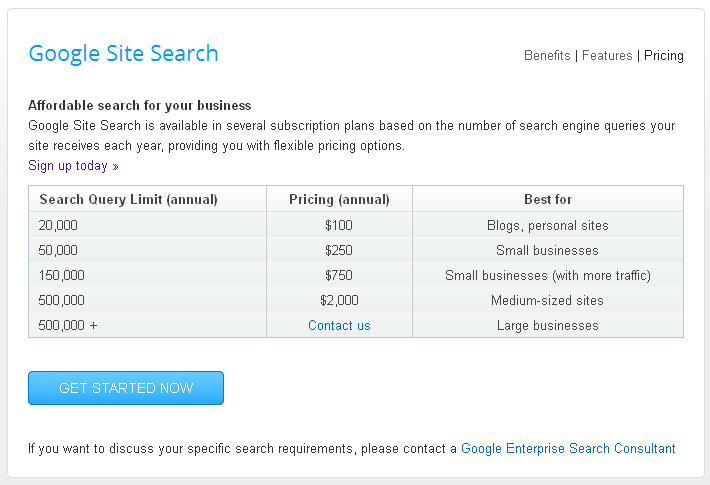Click the Best for column header

pyautogui.click(x=548, y=199)
